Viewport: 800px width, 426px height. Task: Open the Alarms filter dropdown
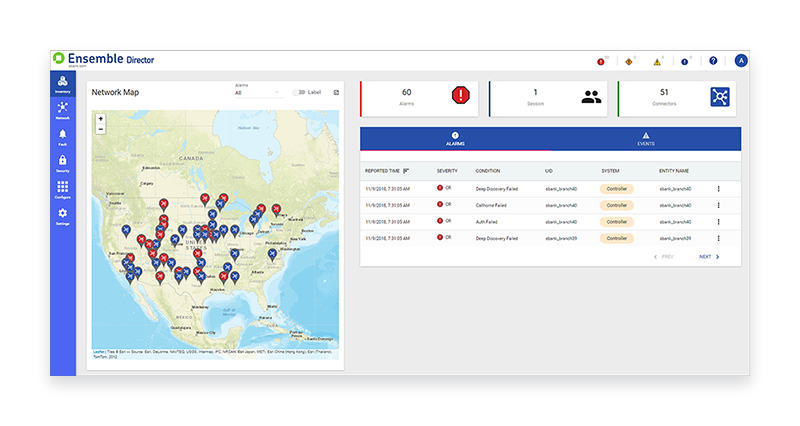pos(258,93)
